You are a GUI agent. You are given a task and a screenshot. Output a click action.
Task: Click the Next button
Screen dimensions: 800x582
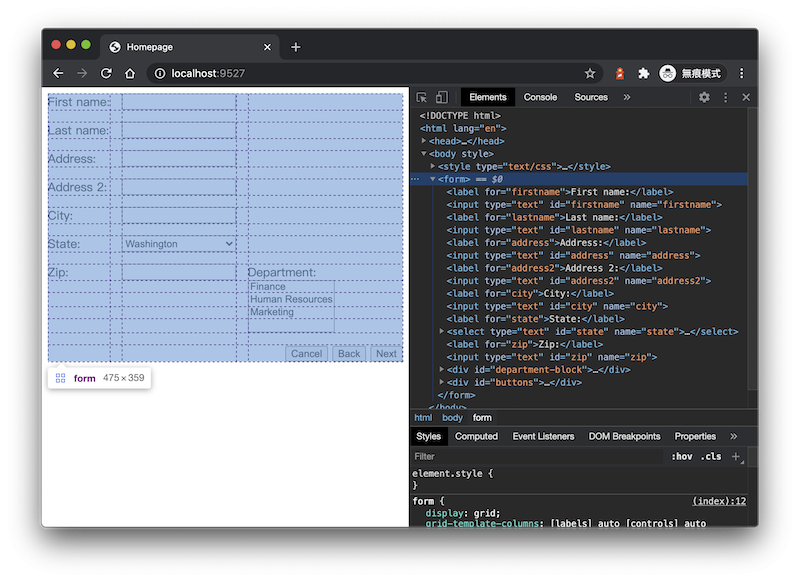(386, 354)
